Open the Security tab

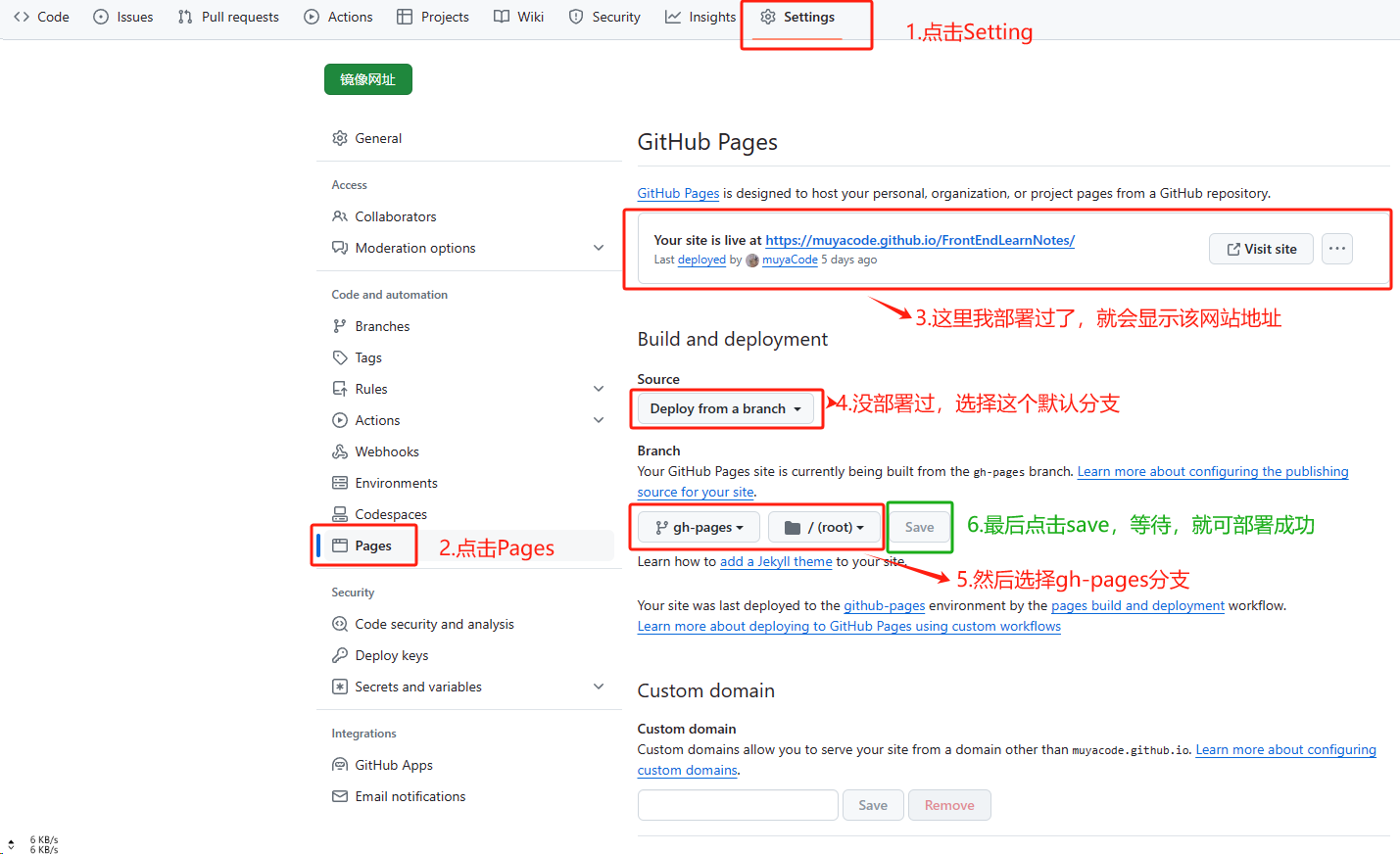pyautogui.click(x=604, y=17)
